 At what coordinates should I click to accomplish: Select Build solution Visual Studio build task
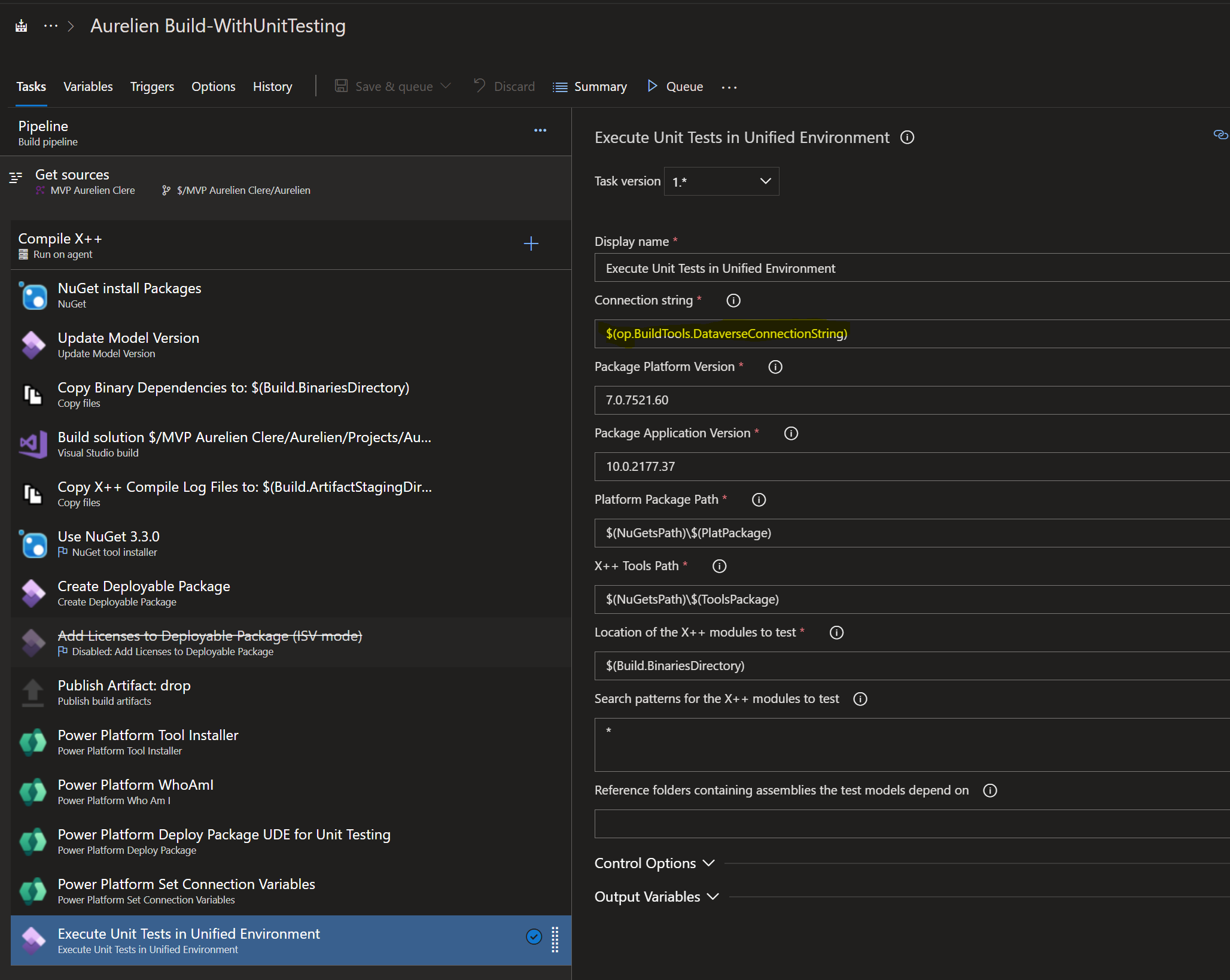pyautogui.click(x=291, y=444)
